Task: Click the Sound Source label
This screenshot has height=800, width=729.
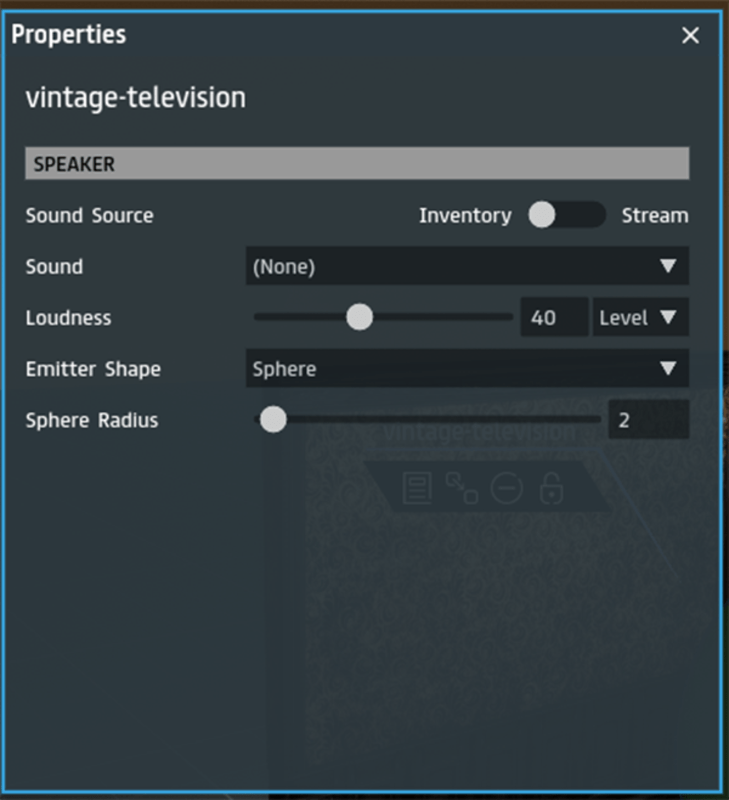Action: tap(90, 215)
